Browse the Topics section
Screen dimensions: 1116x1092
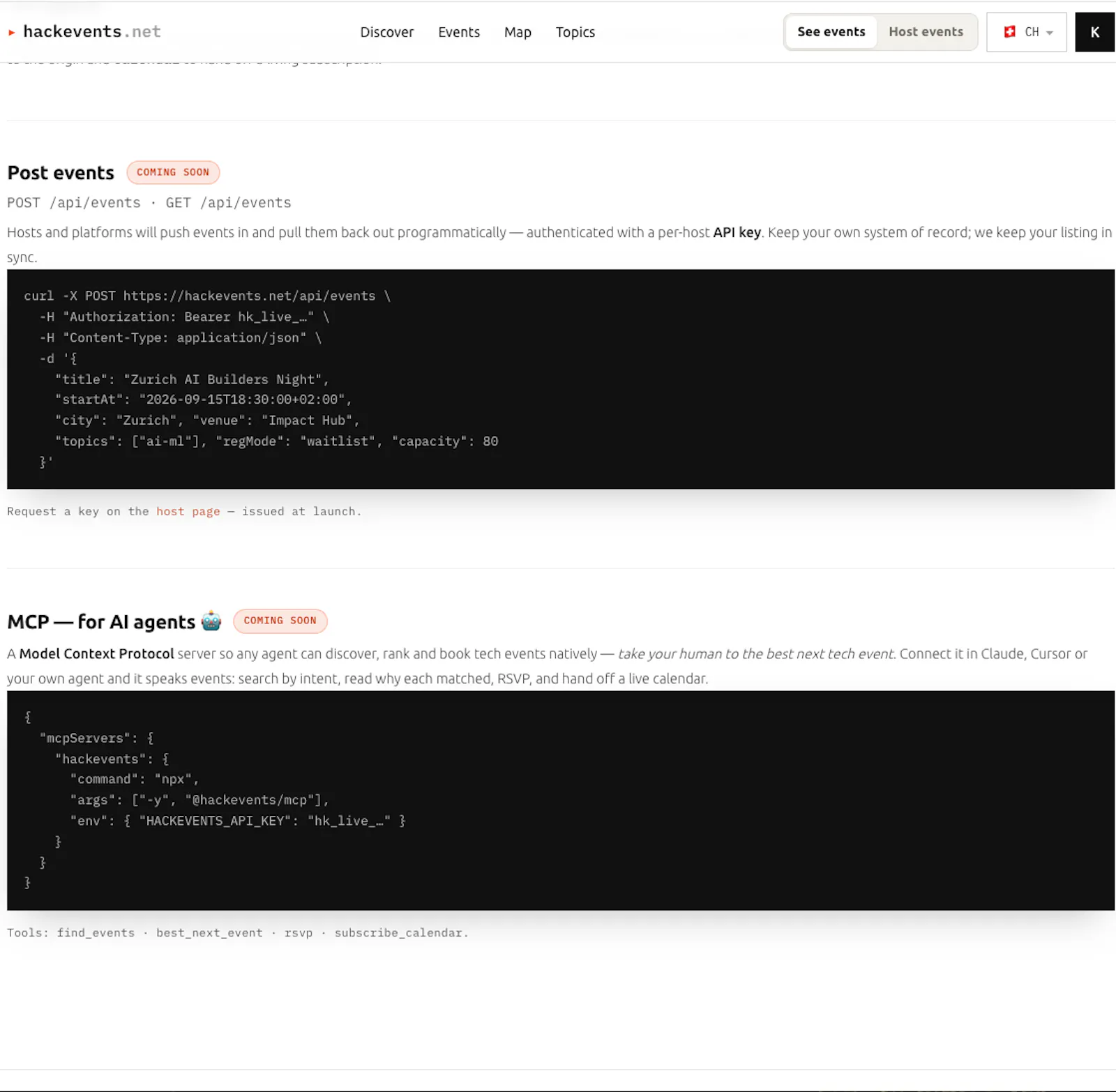[x=575, y=32]
